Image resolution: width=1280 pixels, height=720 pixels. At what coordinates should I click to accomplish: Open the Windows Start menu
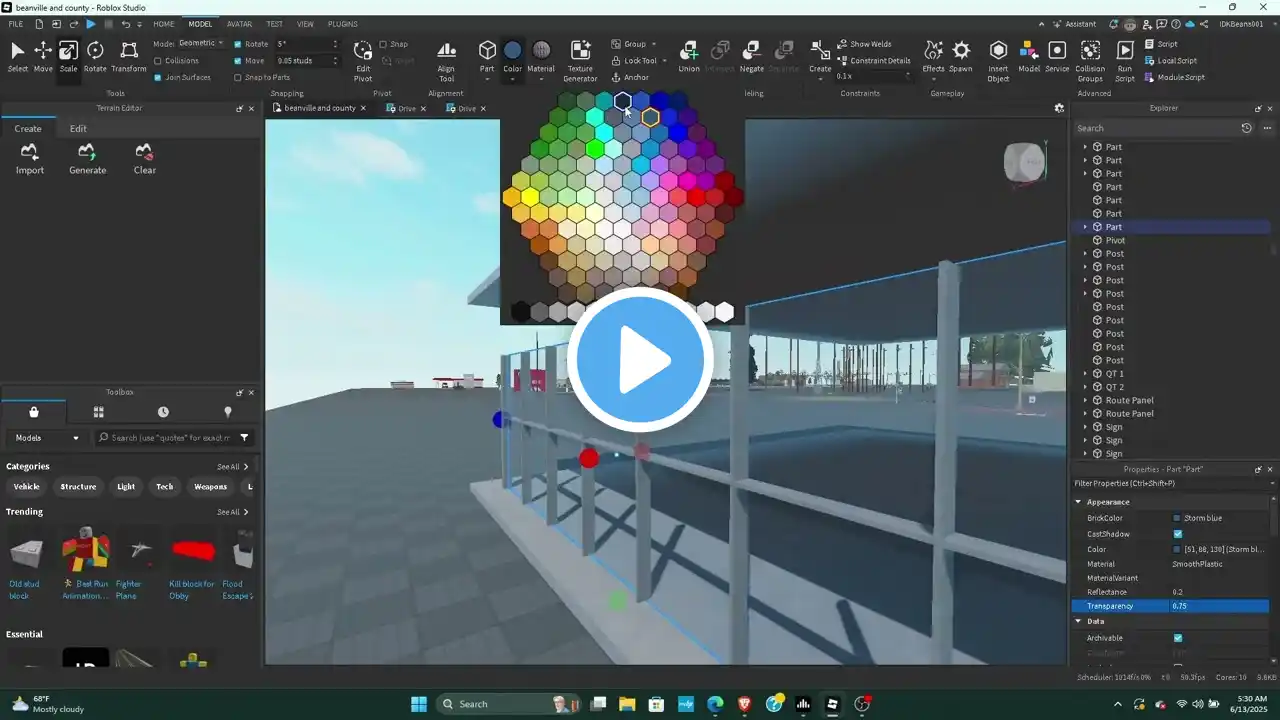(419, 704)
